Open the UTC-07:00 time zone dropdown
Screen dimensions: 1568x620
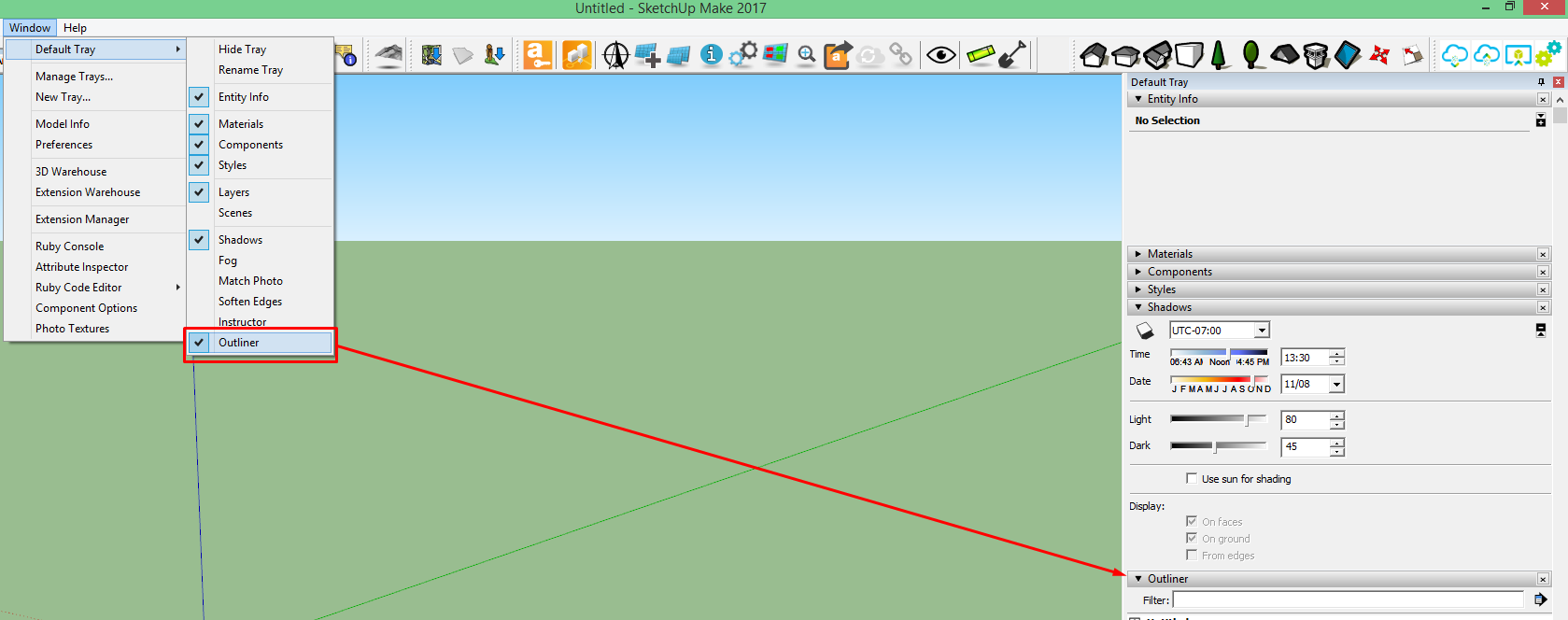[x=1262, y=331]
